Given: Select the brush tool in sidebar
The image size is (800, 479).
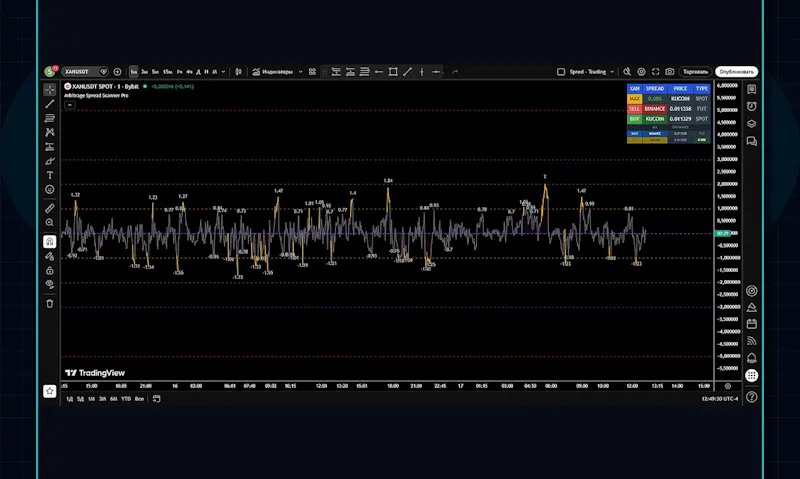Looking at the screenshot, I should click(49, 161).
